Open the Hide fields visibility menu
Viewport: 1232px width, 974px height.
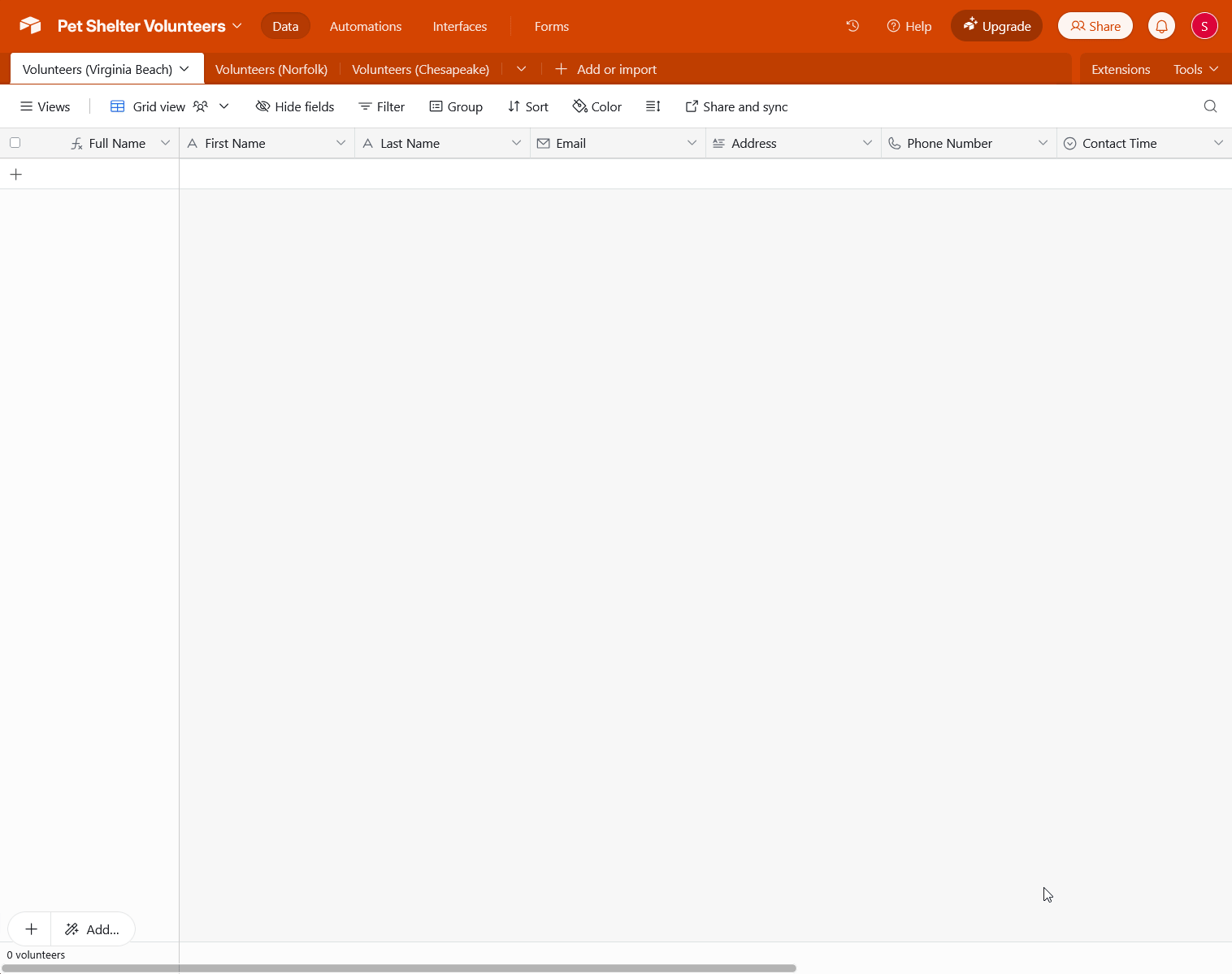coord(295,106)
